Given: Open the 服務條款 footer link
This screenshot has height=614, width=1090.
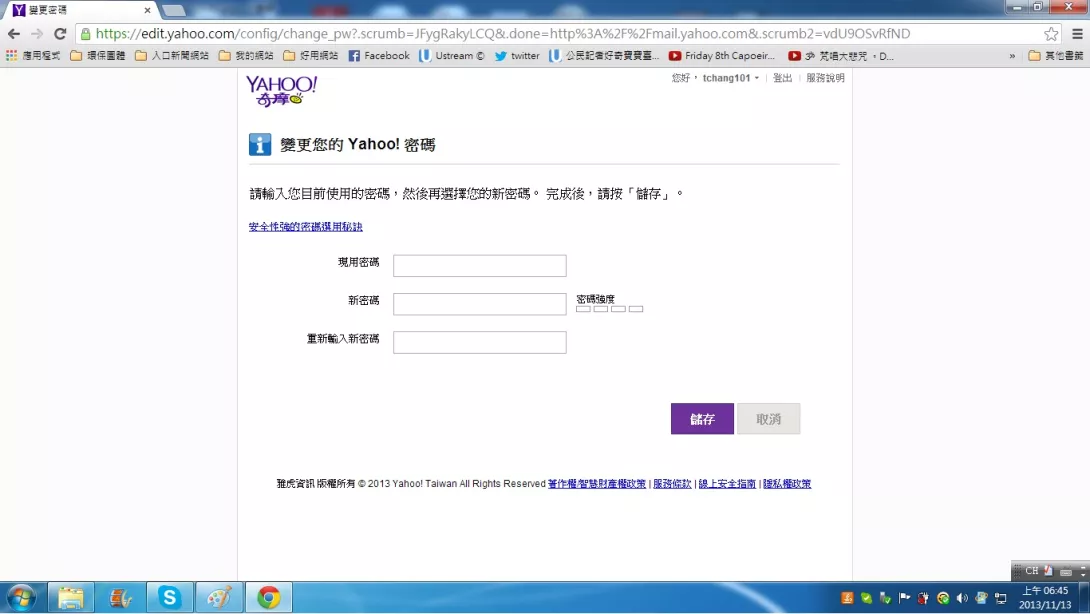Looking at the screenshot, I should click(x=672, y=483).
